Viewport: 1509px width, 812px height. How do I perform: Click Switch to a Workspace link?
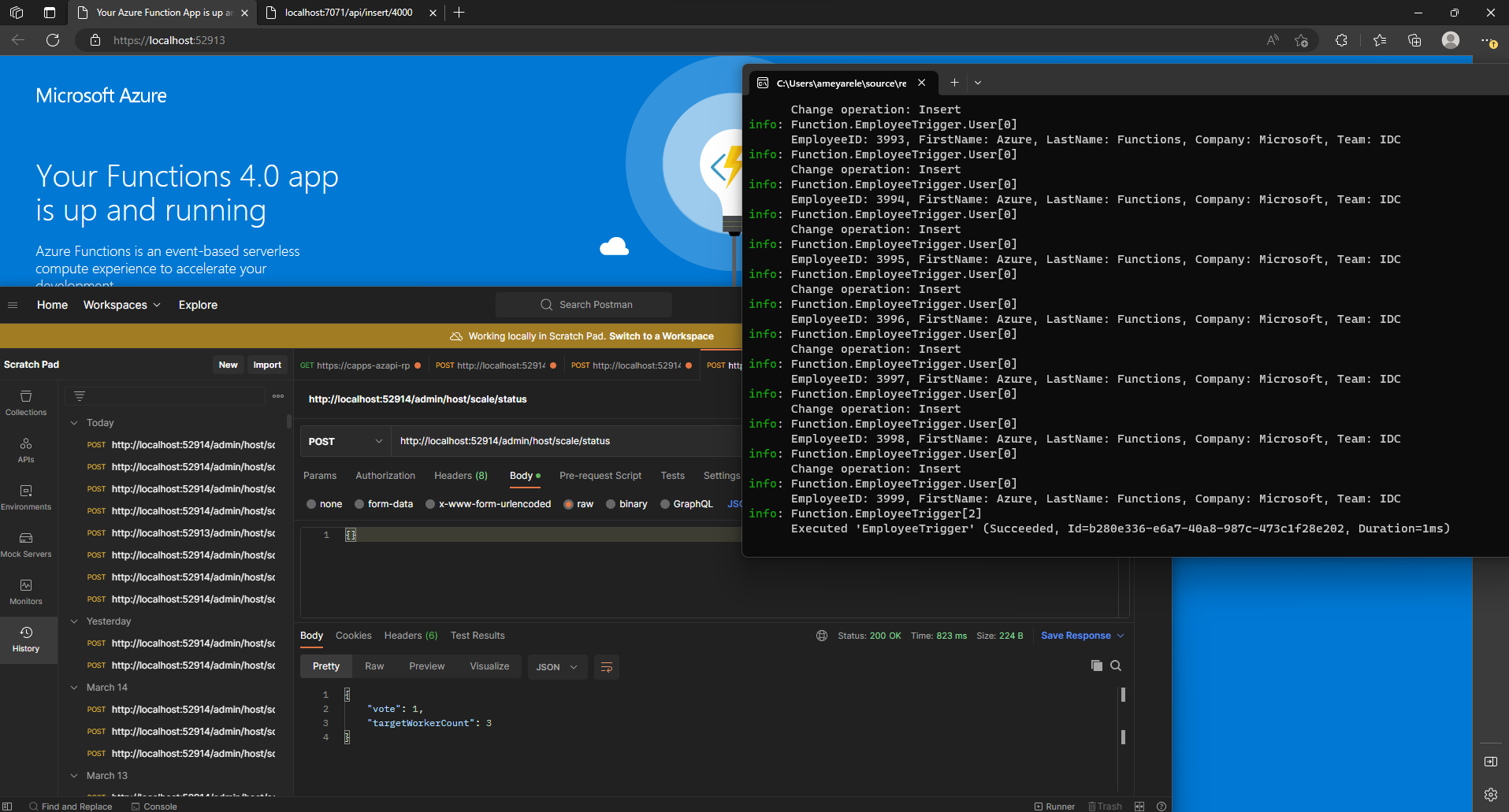click(661, 336)
